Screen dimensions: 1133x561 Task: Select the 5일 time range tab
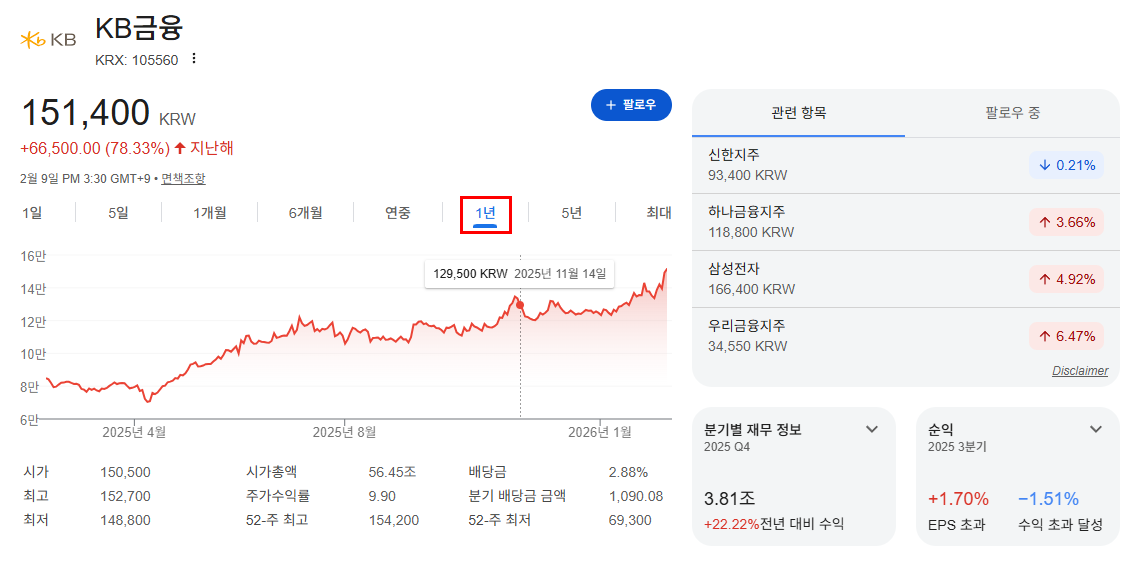pyautogui.click(x=119, y=213)
